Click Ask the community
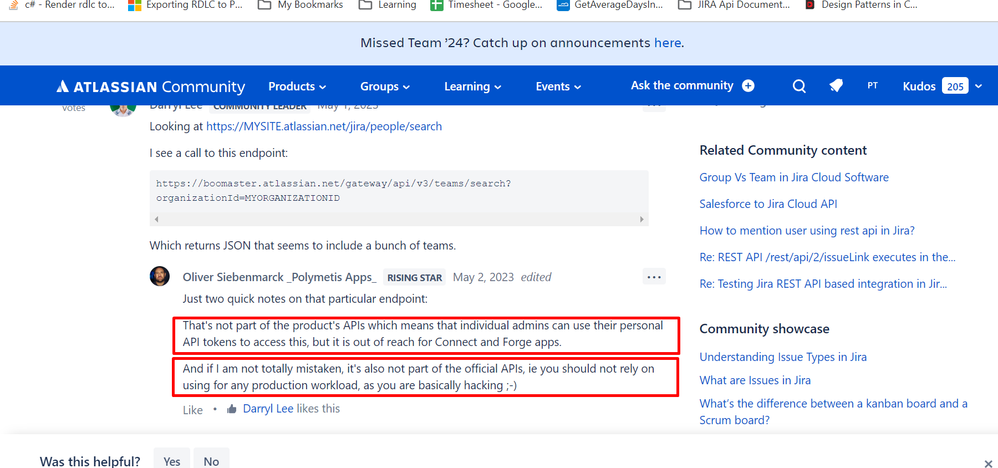Image resolution: width=998 pixels, height=468 pixels. (x=682, y=85)
